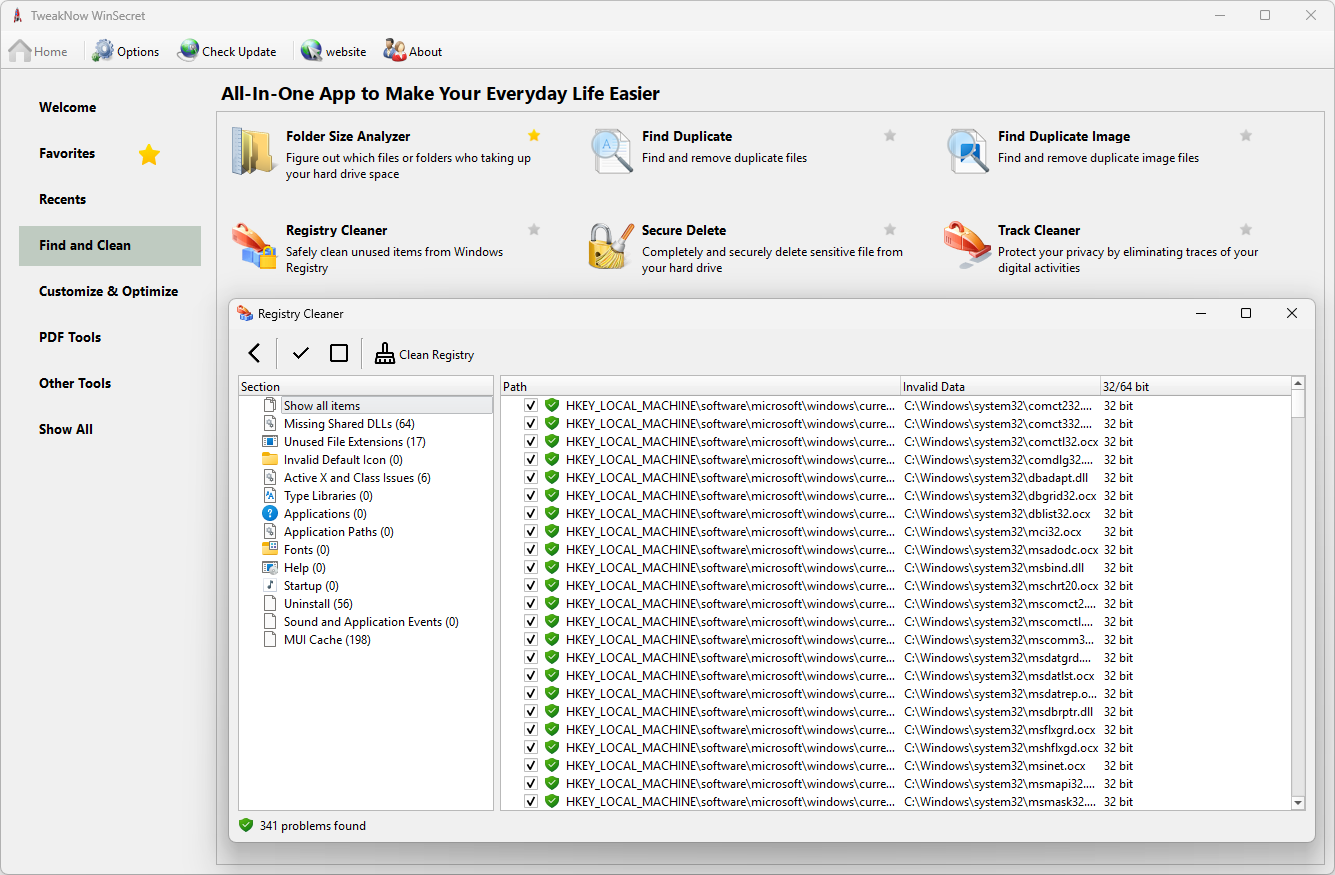Viewport: 1335px width, 875px height.
Task: Favorite Find Duplicate Image with its star
Action: coord(1246,136)
